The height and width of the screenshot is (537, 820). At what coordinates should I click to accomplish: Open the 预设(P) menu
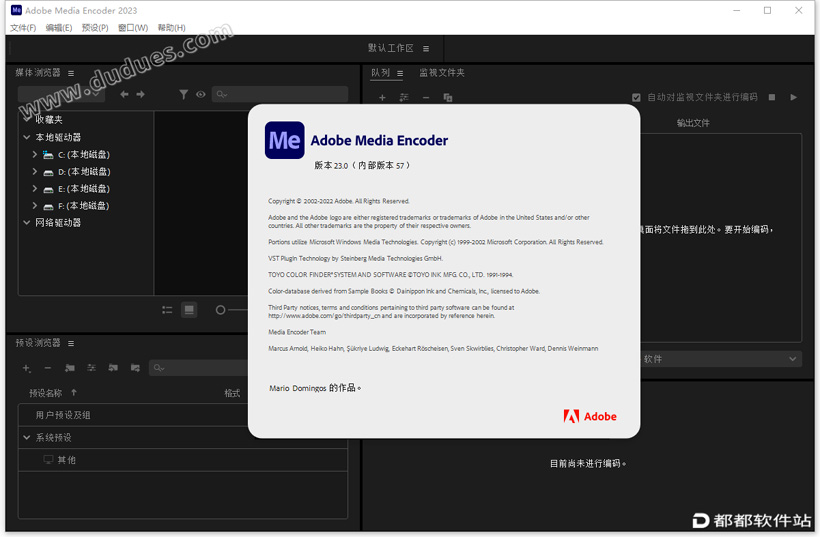click(x=95, y=28)
